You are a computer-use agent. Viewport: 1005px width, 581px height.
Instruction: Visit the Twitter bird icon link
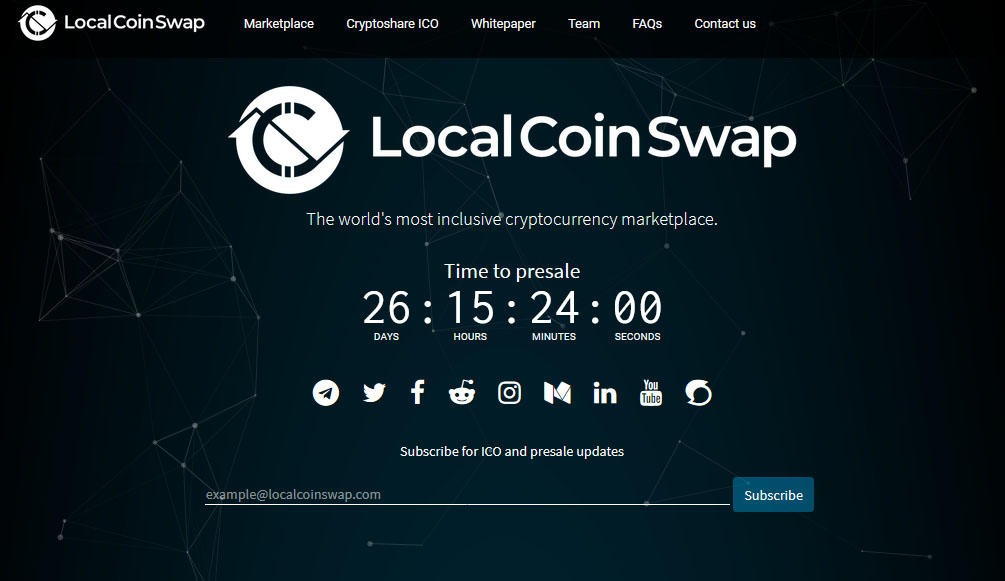(x=374, y=392)
